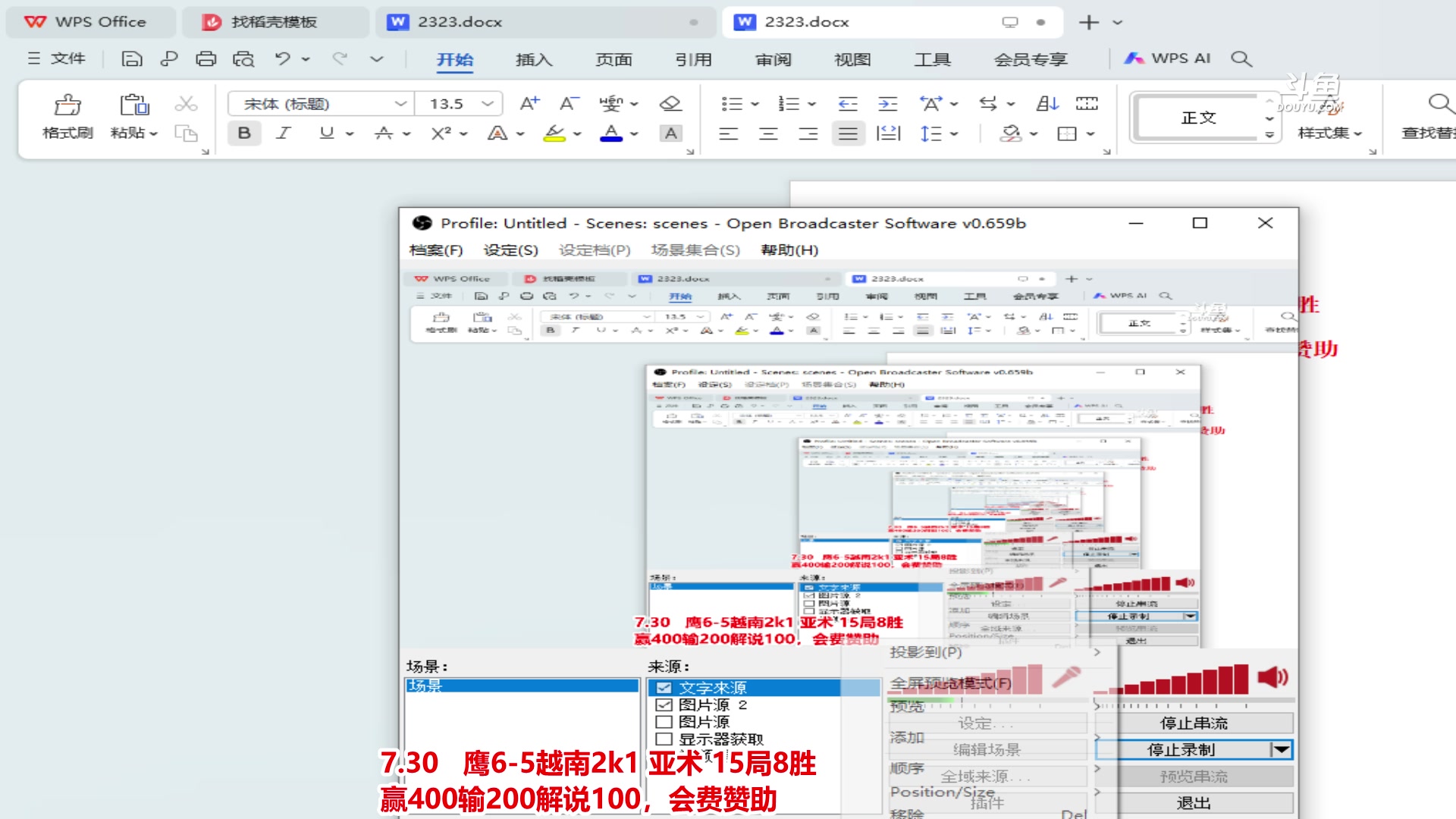The width and height of the screenshot is (1456, 819).
Task: Click the Sort A-Z icon
Action: pos(1047,104)
